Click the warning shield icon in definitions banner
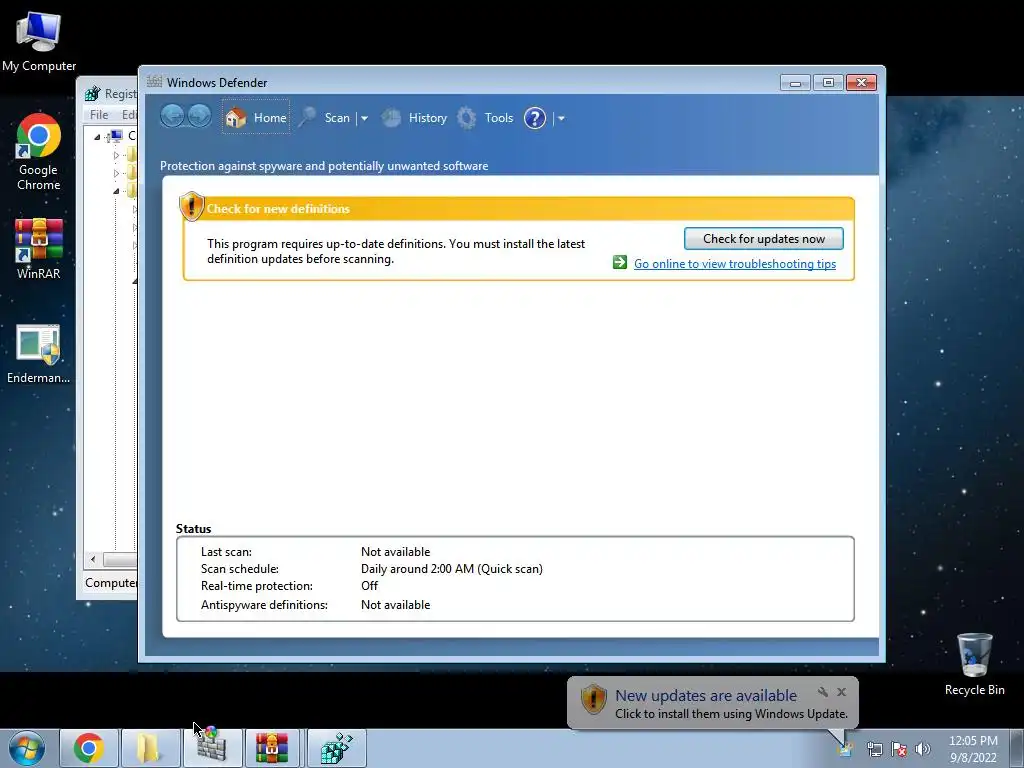Viewport: 1024px width, 768px height. tap(191, 206)
